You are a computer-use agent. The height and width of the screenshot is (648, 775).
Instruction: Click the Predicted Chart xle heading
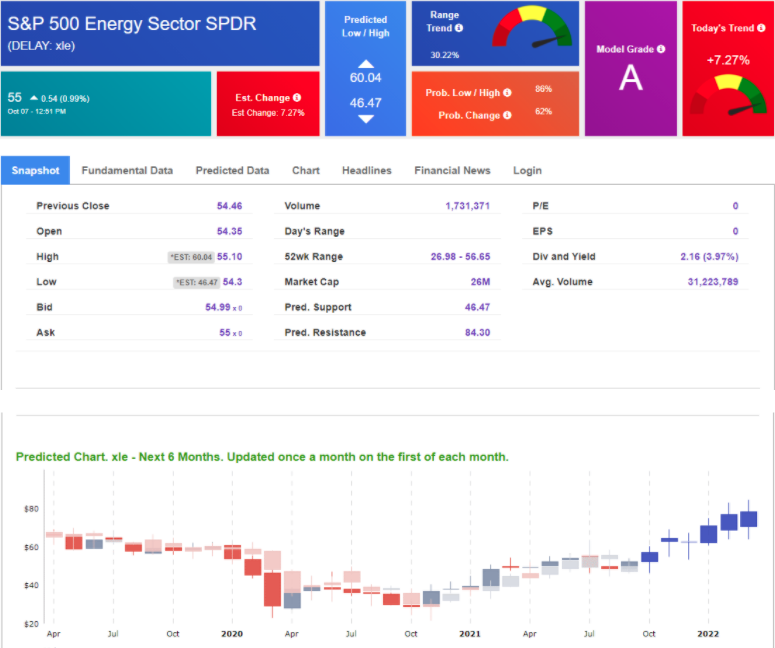(x=262, y=457)
